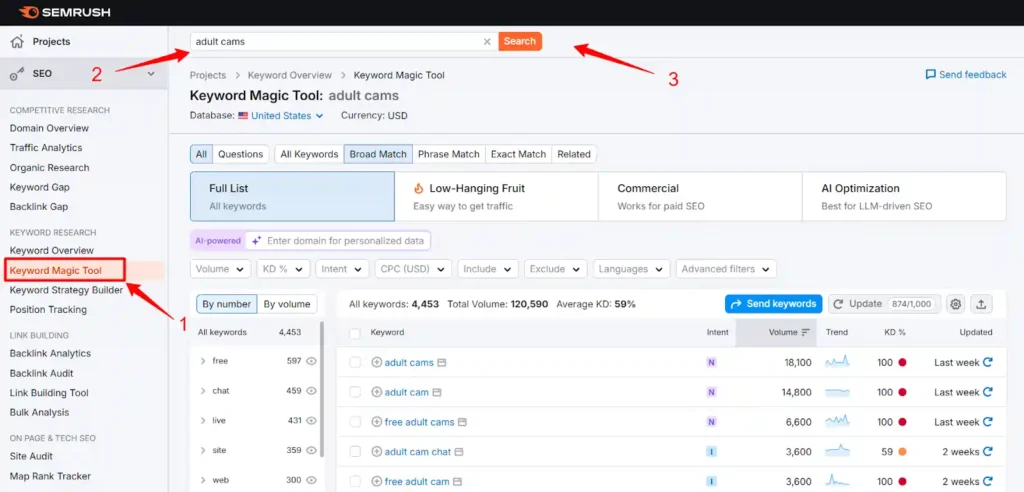
Task: Add 'free adult cam' with plus icon
Action: (376, 482)
